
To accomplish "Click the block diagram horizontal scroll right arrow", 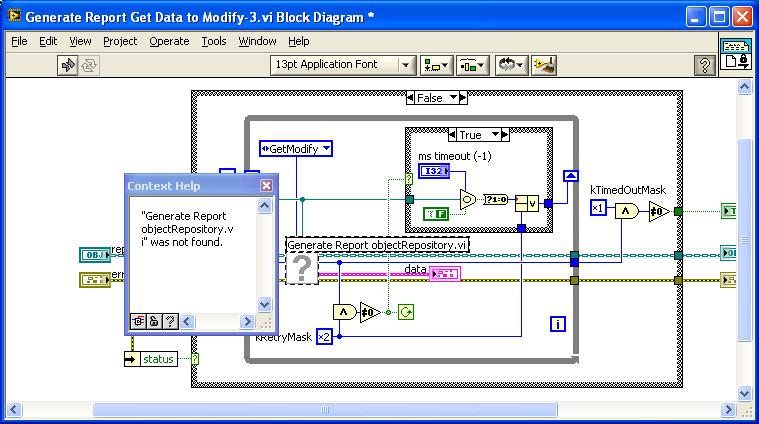I will point(728,410).
